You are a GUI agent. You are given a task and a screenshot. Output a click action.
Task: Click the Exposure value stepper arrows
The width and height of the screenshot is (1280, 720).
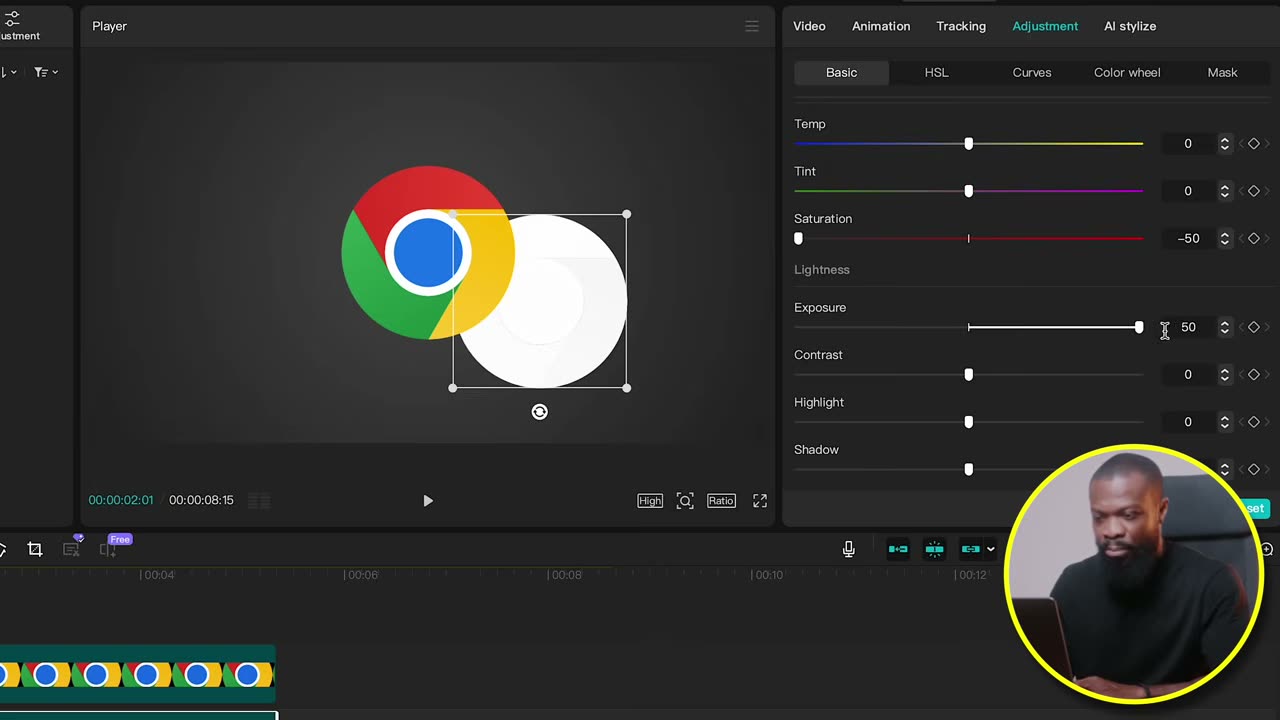[x=1224, y=327]
